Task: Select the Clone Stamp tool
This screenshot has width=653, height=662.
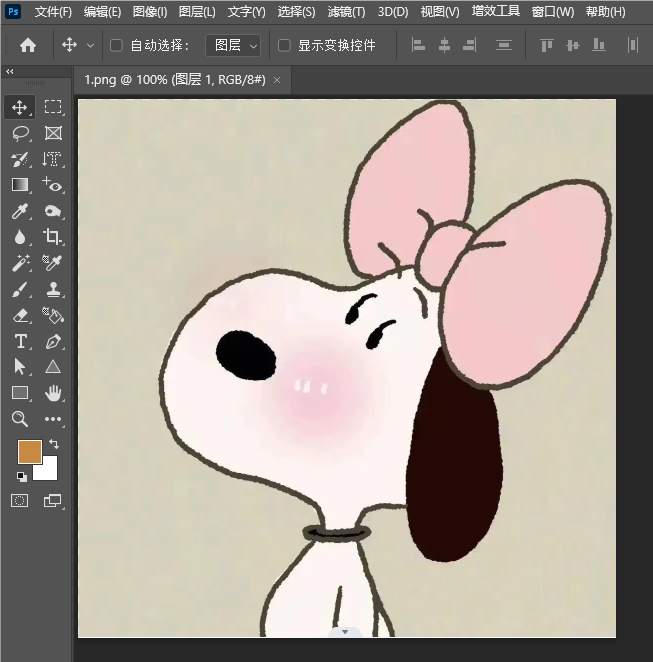Action: [x=53, y=290]
